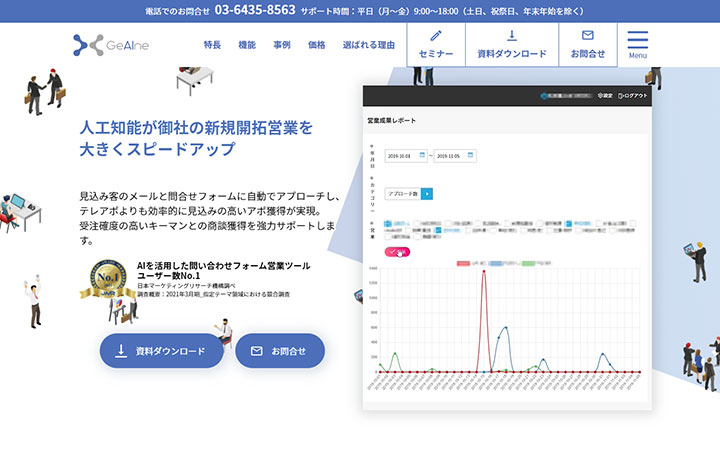This screenshot has height=450, width=720.
Task: Click the ログアウト logout icon in dashboard
Action: [x=621, y=96]
